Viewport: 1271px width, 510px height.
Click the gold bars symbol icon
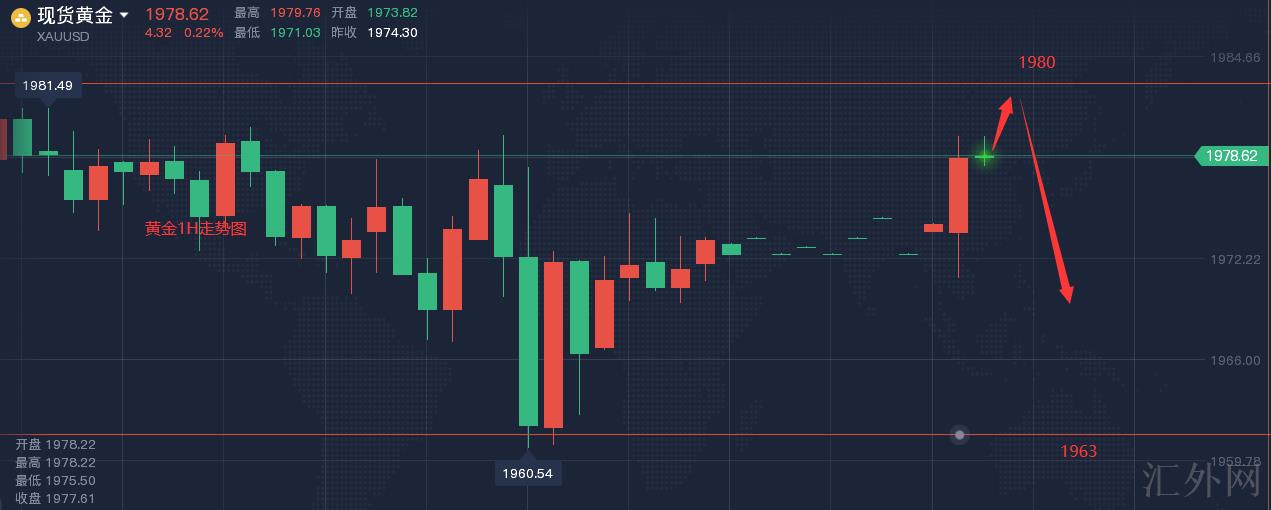point(20,16)
